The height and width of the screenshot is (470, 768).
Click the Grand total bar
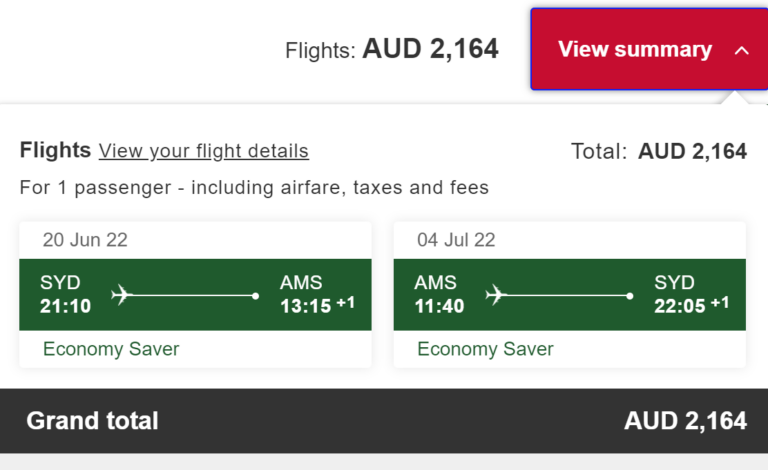click(384, 421)
